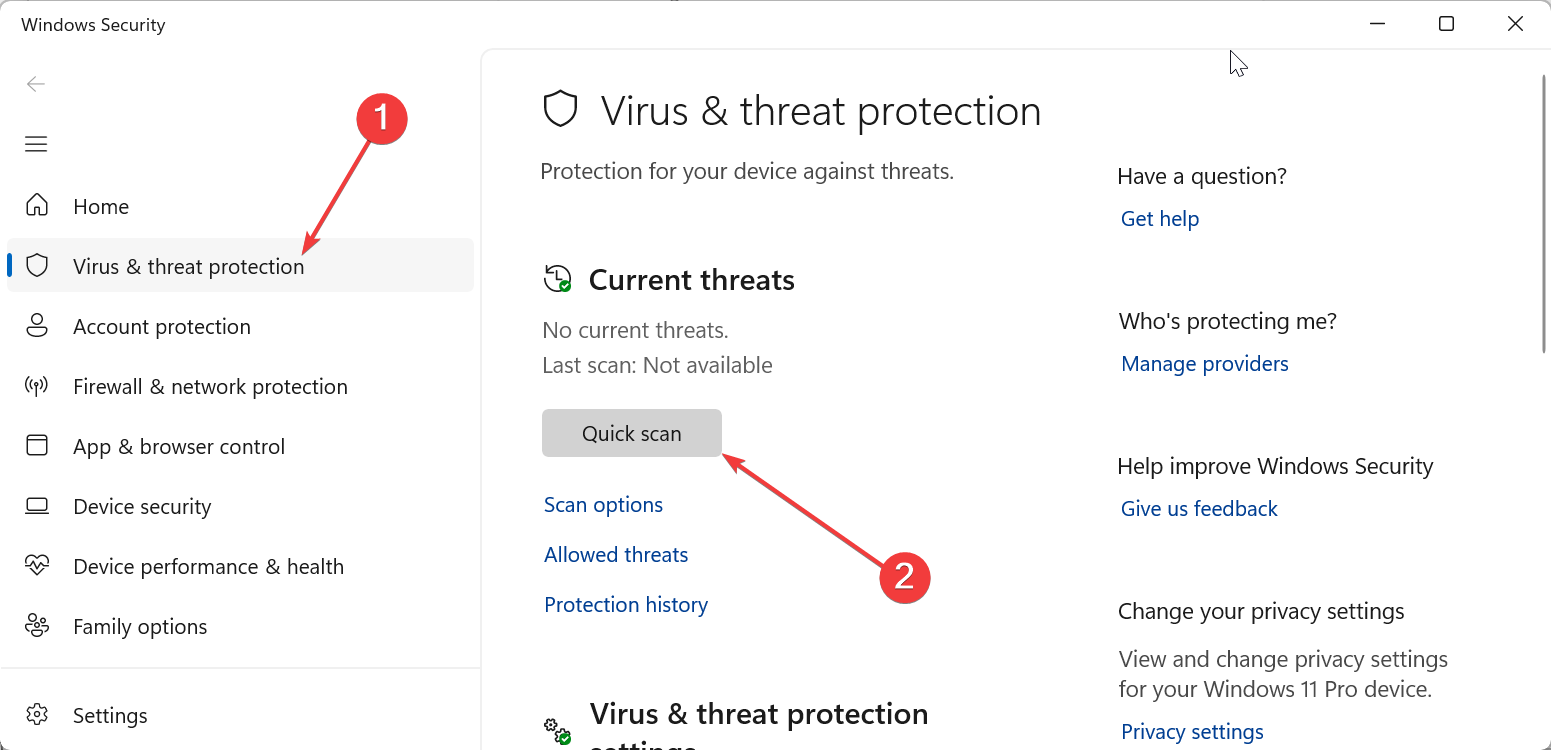Click the back arrow icon
Screen dimensions: 1551x750
point(36,84)
